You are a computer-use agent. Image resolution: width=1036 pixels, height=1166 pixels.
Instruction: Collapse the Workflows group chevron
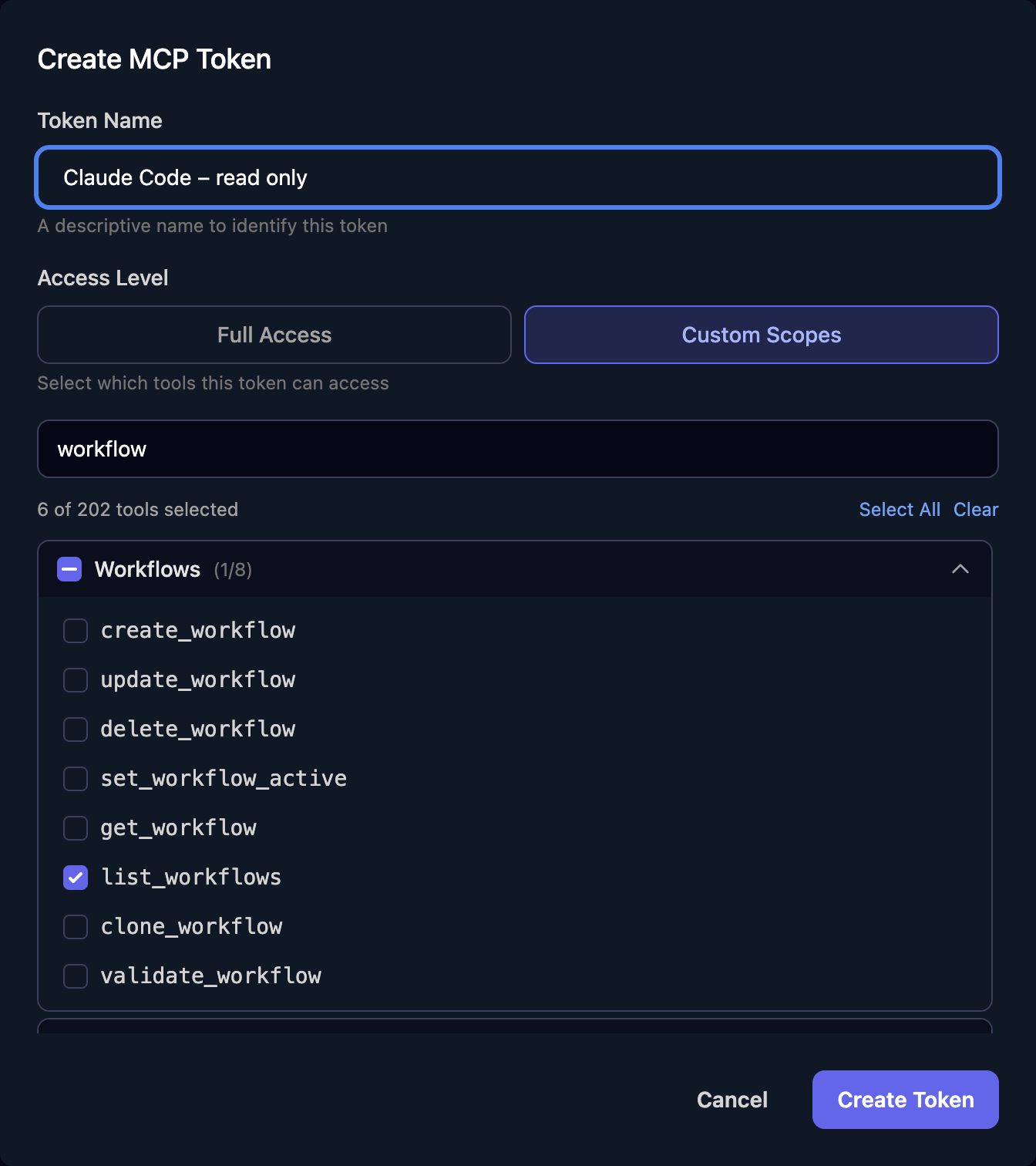tap(960, 569)
